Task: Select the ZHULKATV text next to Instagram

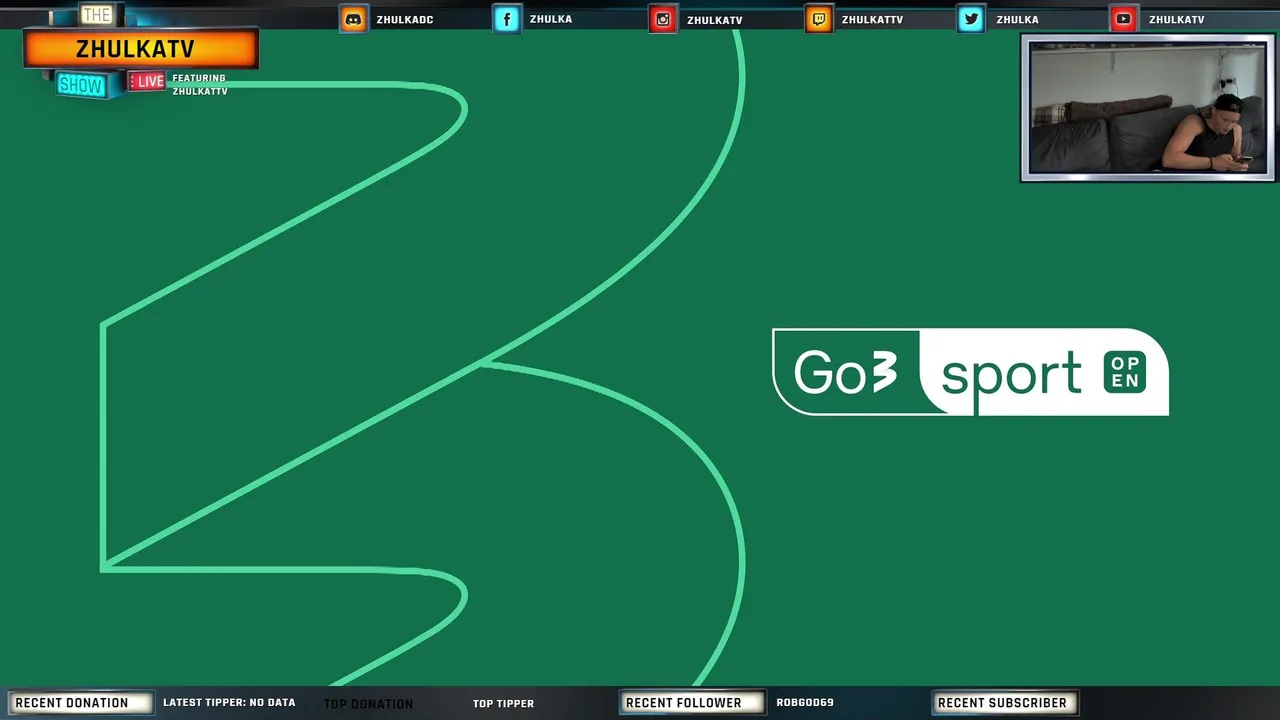Action: pyautogui.click(x=715, y=20)
